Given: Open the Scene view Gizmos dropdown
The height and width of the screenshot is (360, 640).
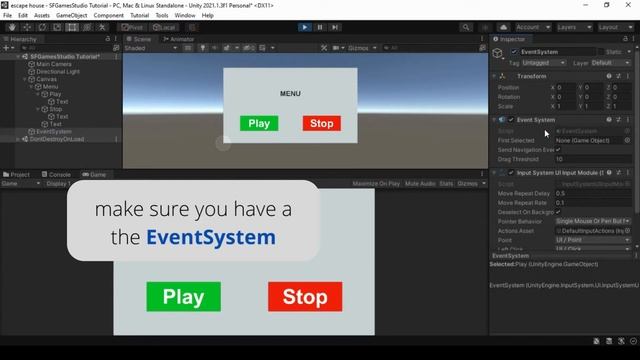Looking at the screenshot, I should coord(362,48).
